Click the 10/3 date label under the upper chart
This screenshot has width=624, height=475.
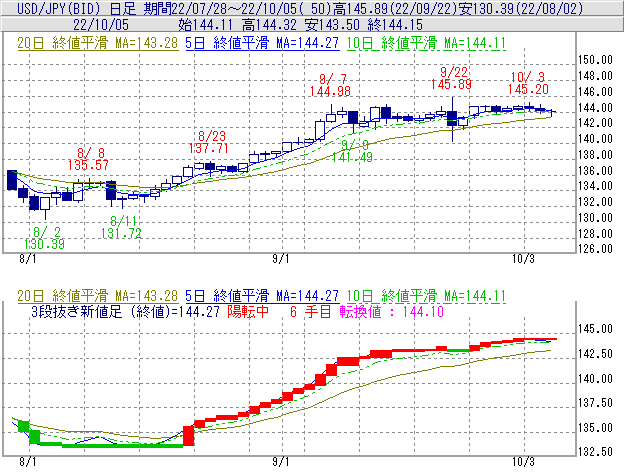pyautogui.click(x=523, y=259)
